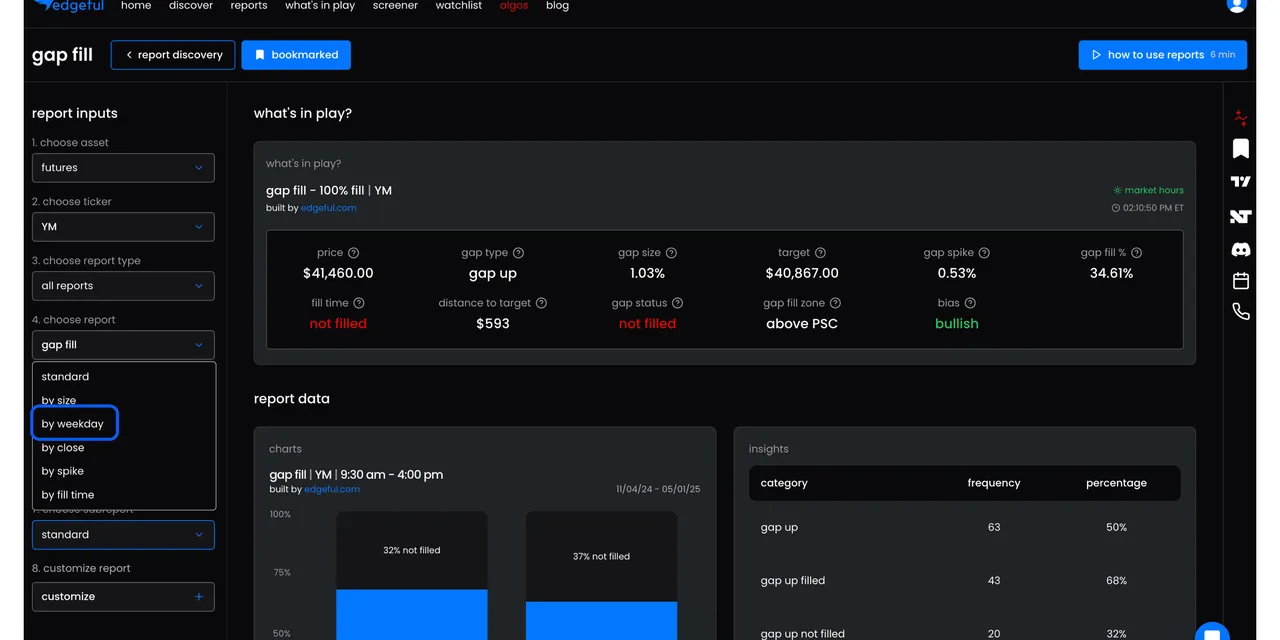Show help tooltip for gap size
1280x640 pixels.
pyautogui.click(x=671, y=253)
